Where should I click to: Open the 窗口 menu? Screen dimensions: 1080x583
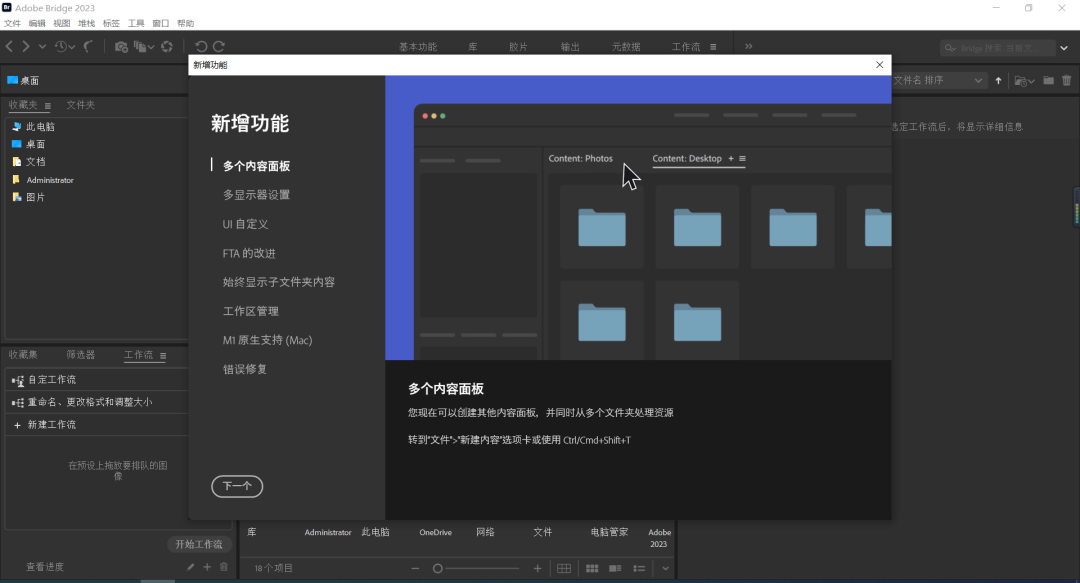click(x=160, y=23)
